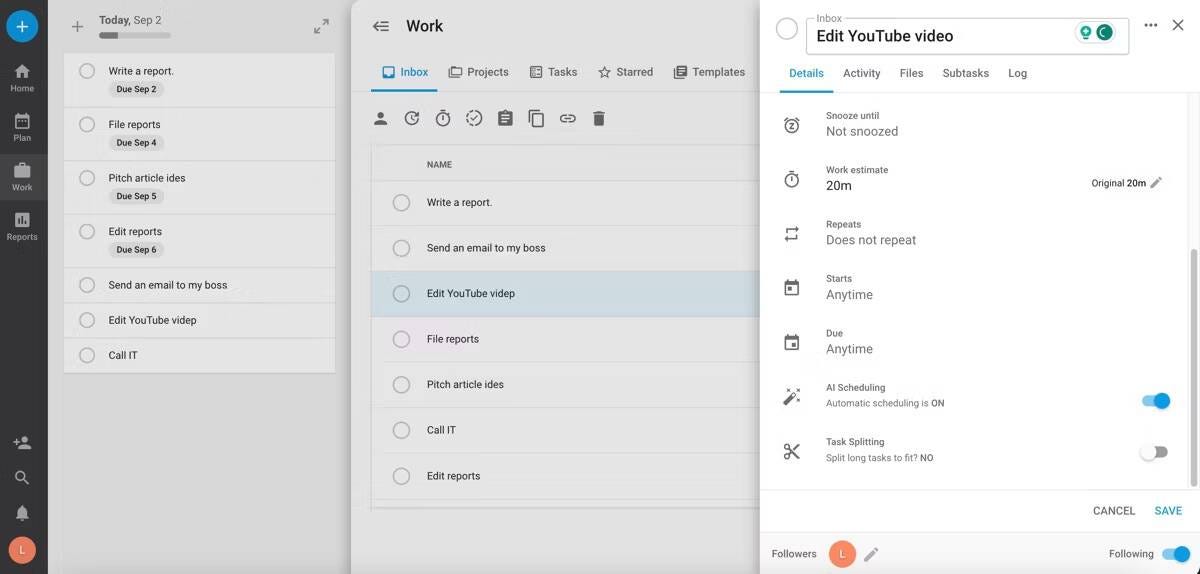Image resolution: width=1200 pixels, height=574 pixels.
Task: Click the pencil icon beside Original 20m
Action: [x=1156, y=183]
